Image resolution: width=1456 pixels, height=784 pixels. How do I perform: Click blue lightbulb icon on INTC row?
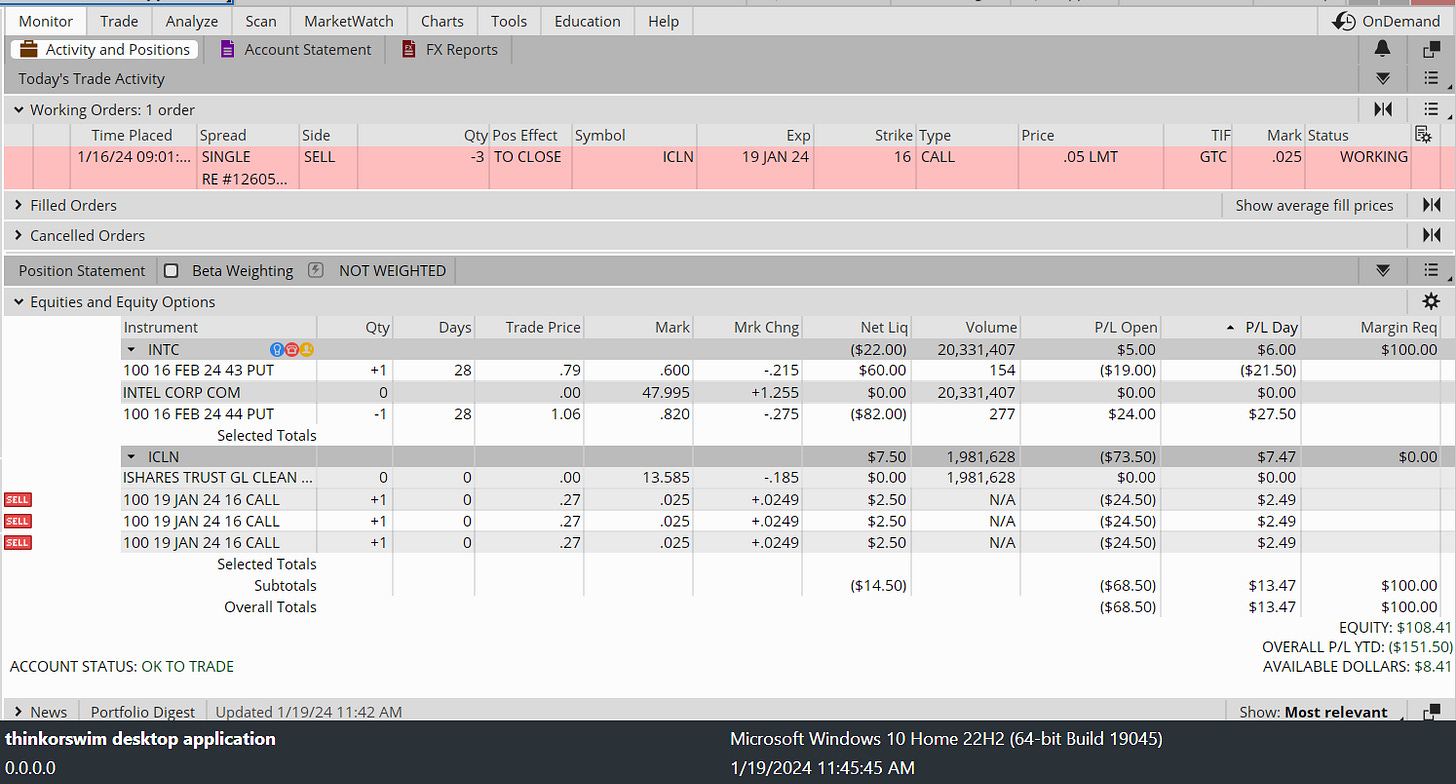pyautogui.click(x=277, y=349)
